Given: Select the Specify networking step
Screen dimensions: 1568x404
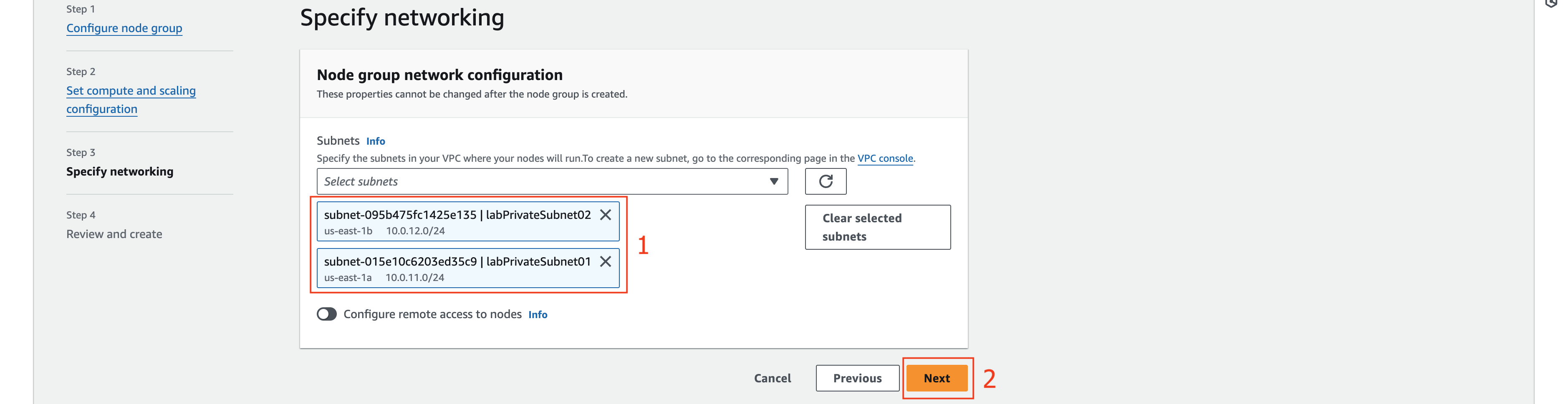Looking at the screenshot, I should click(x=120, y=172).
